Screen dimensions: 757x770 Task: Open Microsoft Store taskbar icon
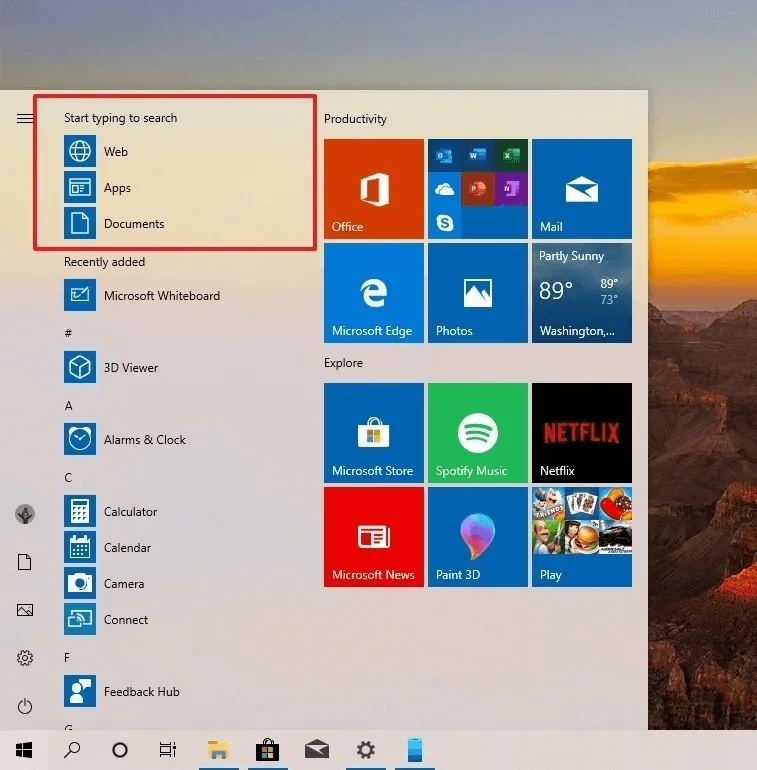[268, 750]
